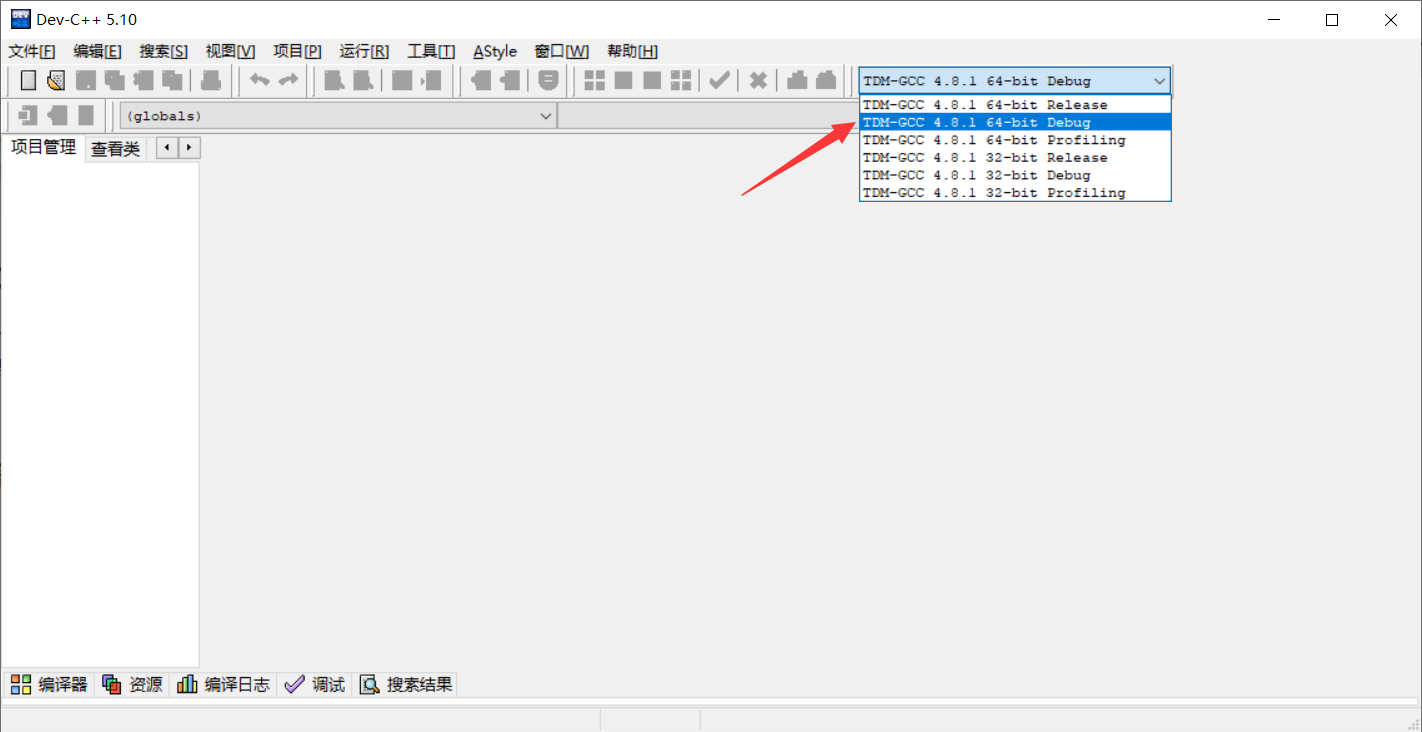Click the Goto Function toolbar icon
The height and width of the screenshot is (732, 1422).
pos(402,81)
